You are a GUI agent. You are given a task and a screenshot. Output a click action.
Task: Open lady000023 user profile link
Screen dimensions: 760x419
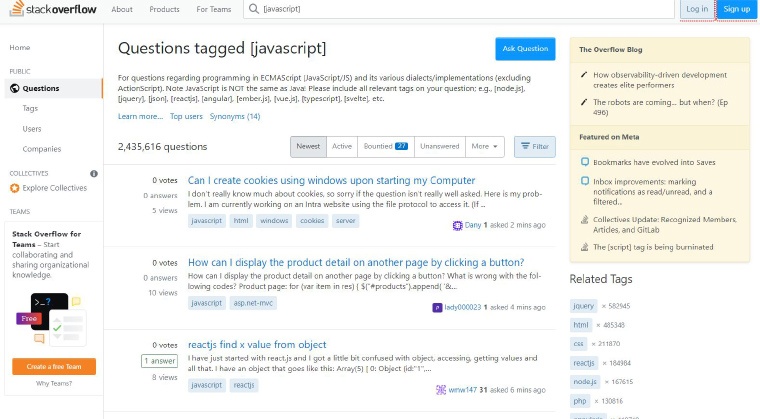point(462,307)
